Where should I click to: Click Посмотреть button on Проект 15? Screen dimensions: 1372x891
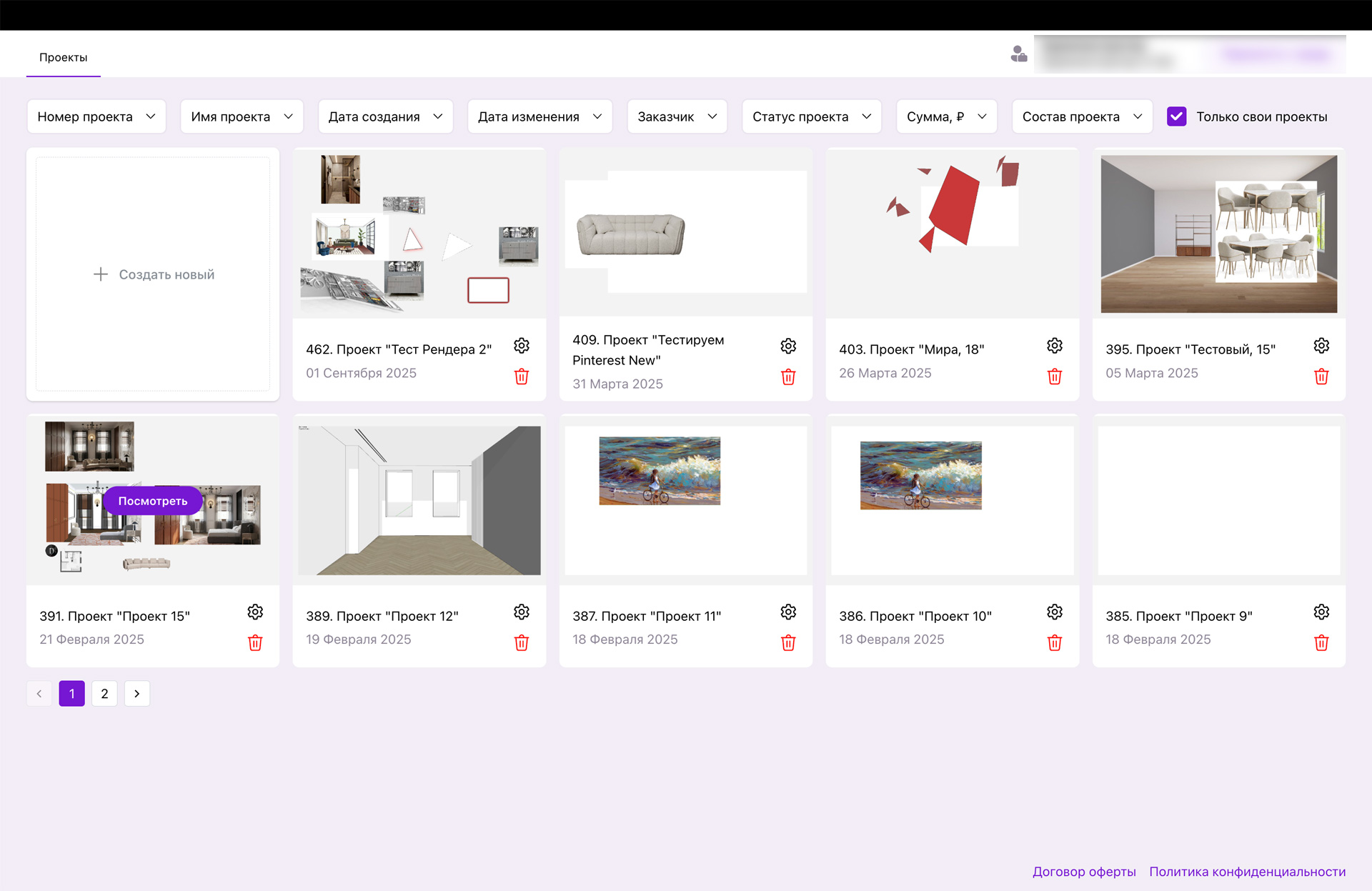[x=153, y=501]
